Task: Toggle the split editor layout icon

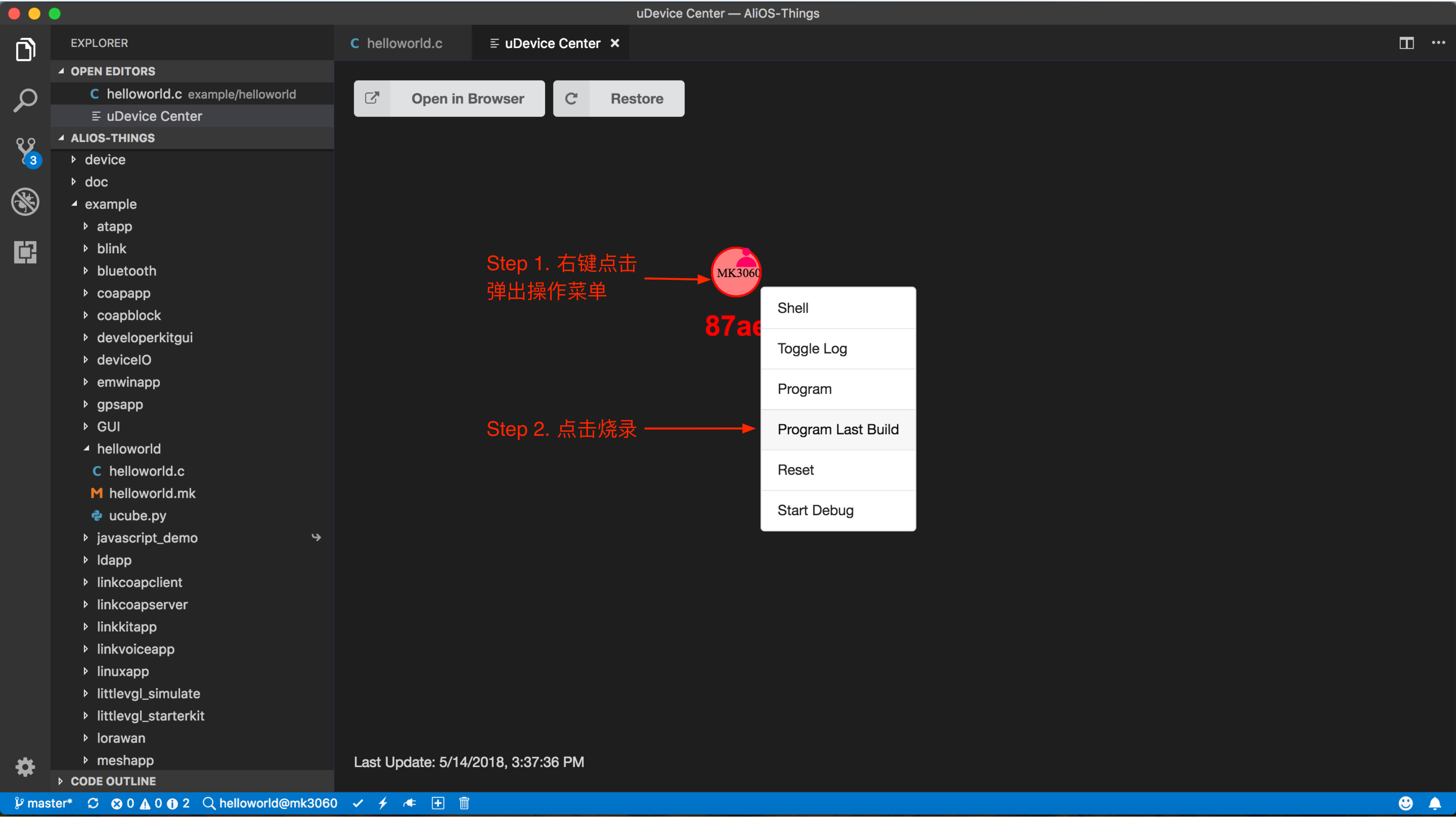Action: point(1407,42)
